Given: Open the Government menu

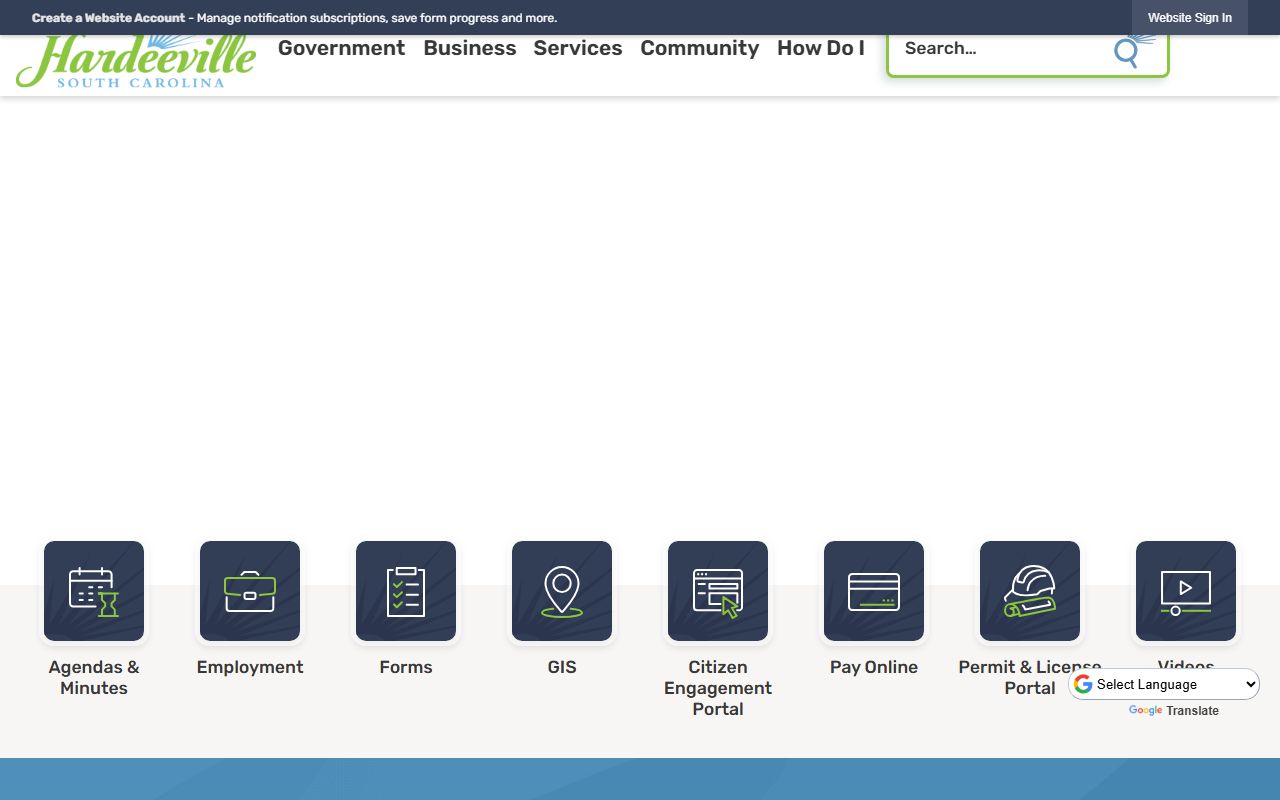Looking at the screenshot, I should [x=341, y=48].
